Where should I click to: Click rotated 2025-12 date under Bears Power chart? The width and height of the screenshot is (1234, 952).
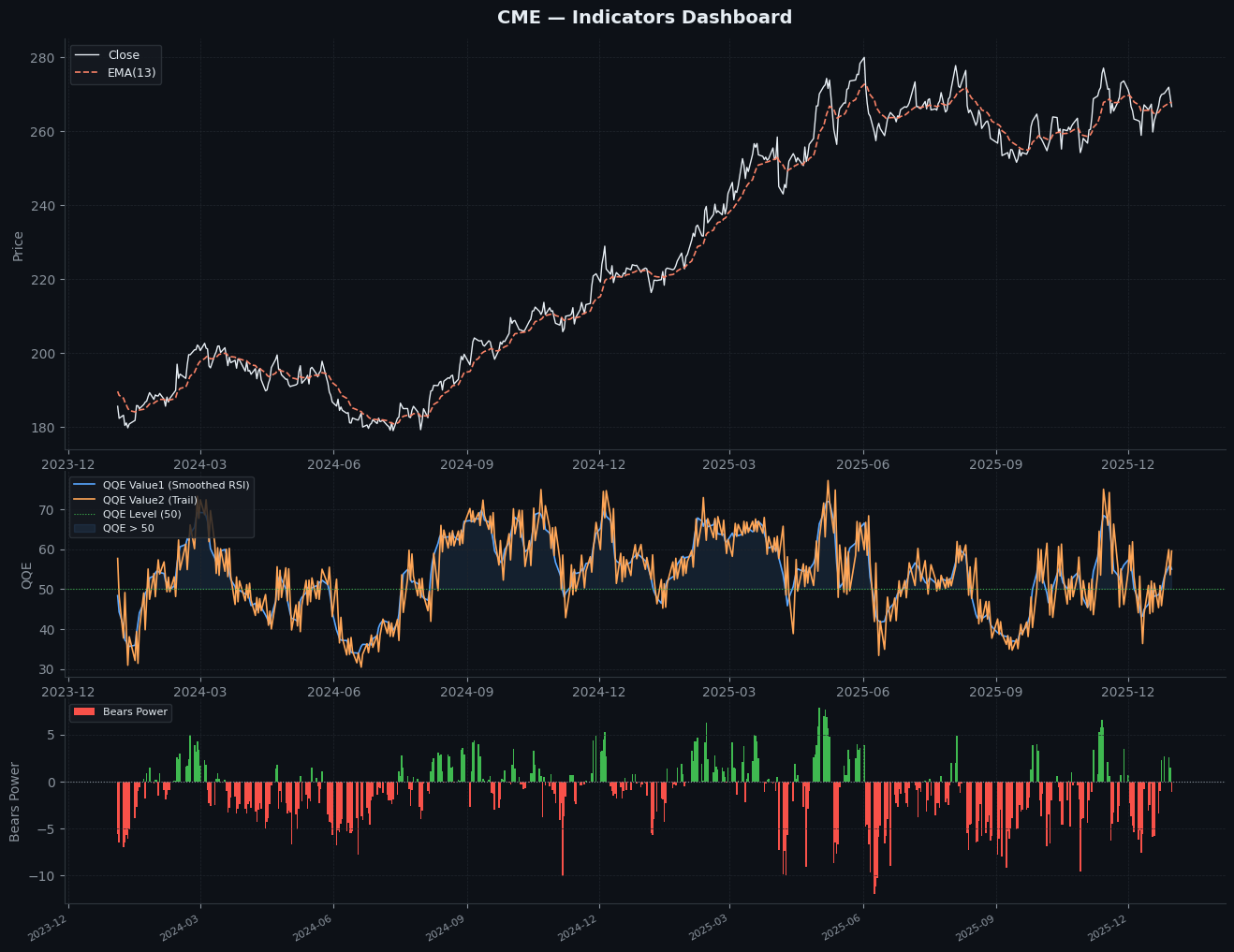1109,929
